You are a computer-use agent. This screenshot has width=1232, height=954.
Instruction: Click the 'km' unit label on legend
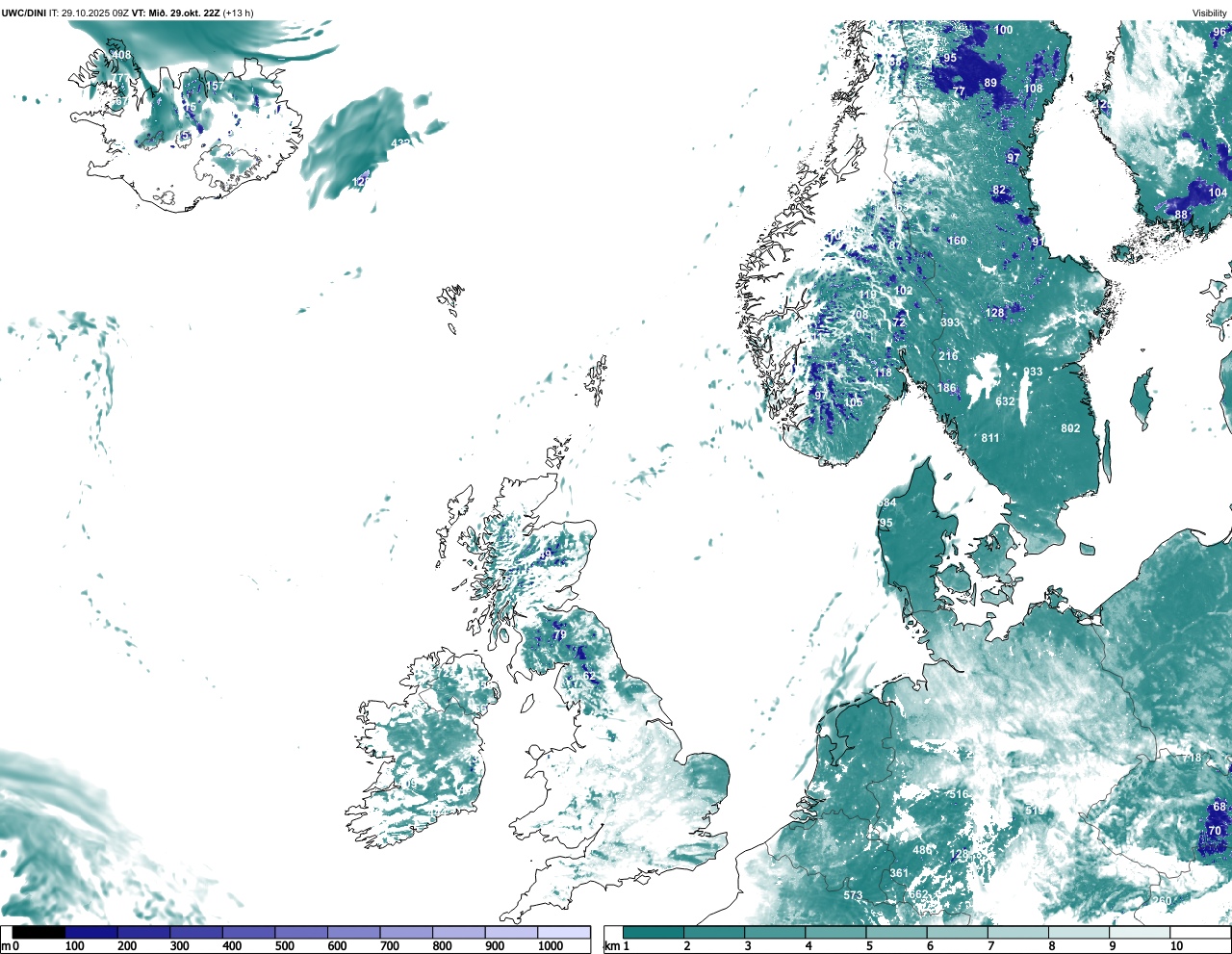(x=611, y=946)
